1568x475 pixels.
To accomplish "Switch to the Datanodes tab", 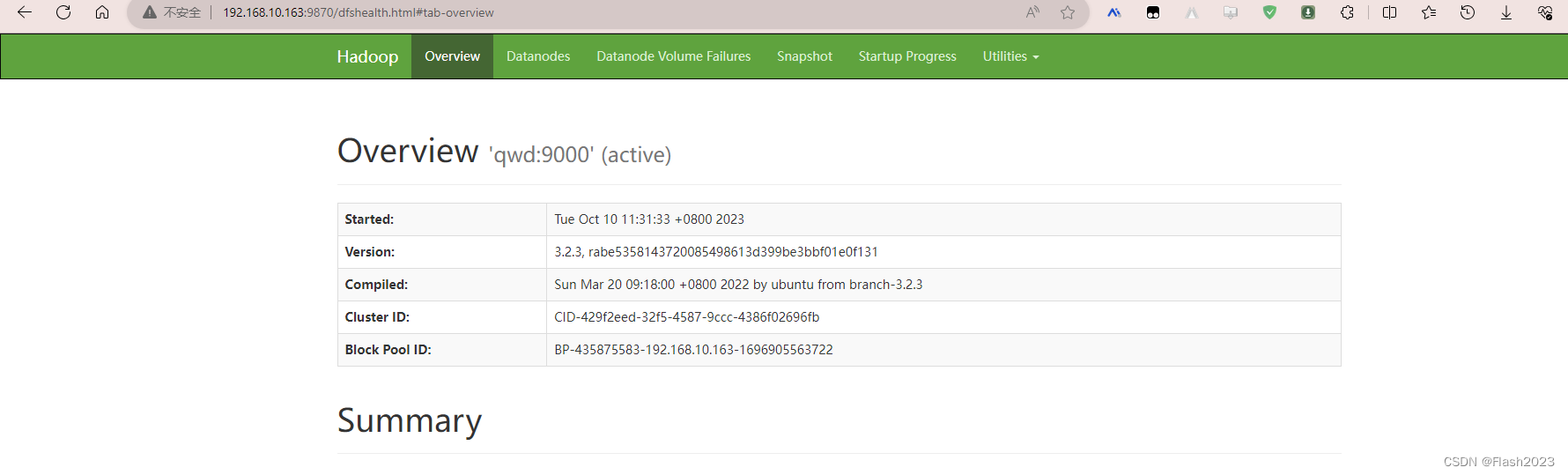I will tap(538, 56).
